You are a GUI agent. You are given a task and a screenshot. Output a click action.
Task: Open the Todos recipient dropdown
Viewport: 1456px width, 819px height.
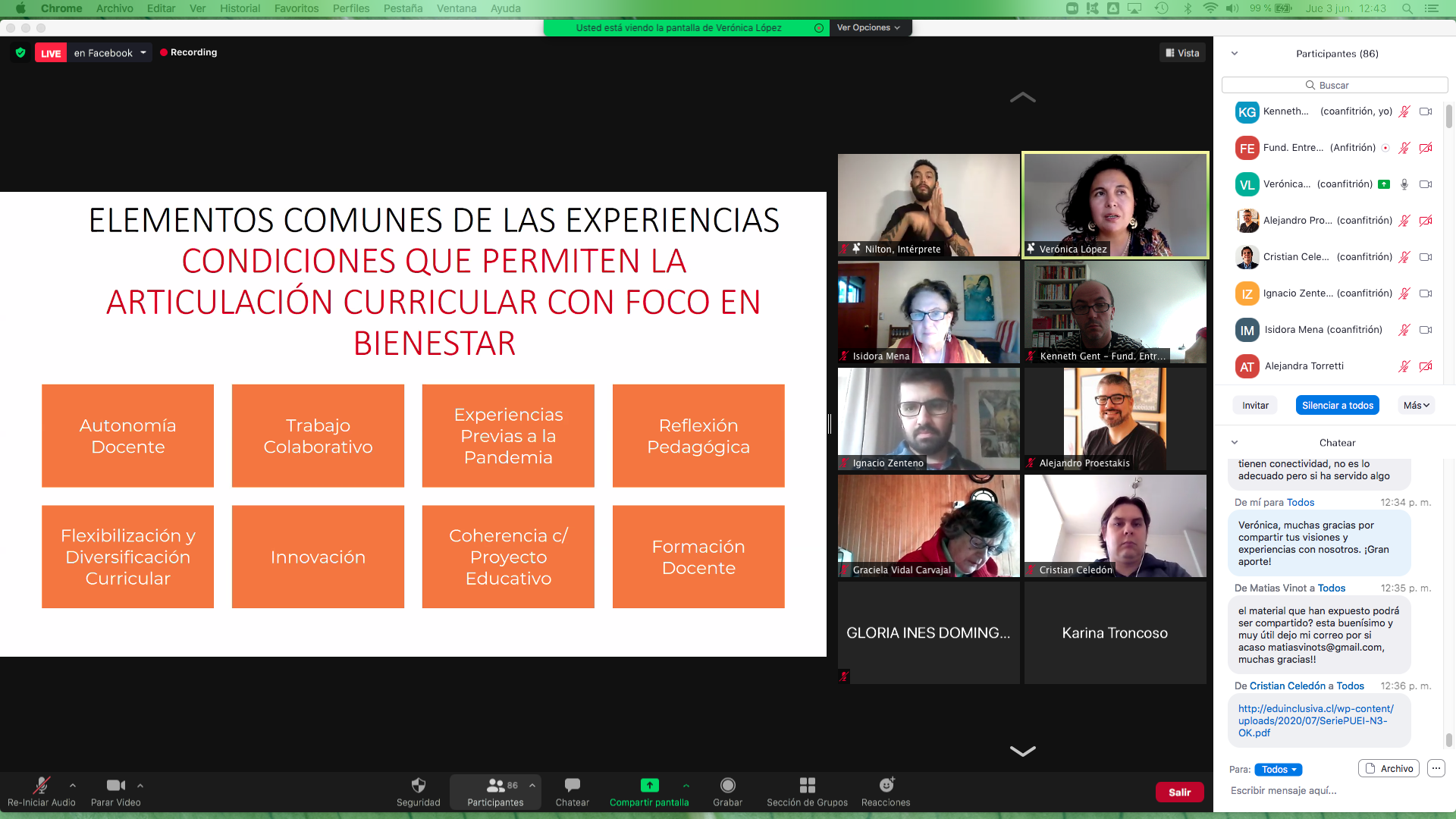click(1278, 769)
